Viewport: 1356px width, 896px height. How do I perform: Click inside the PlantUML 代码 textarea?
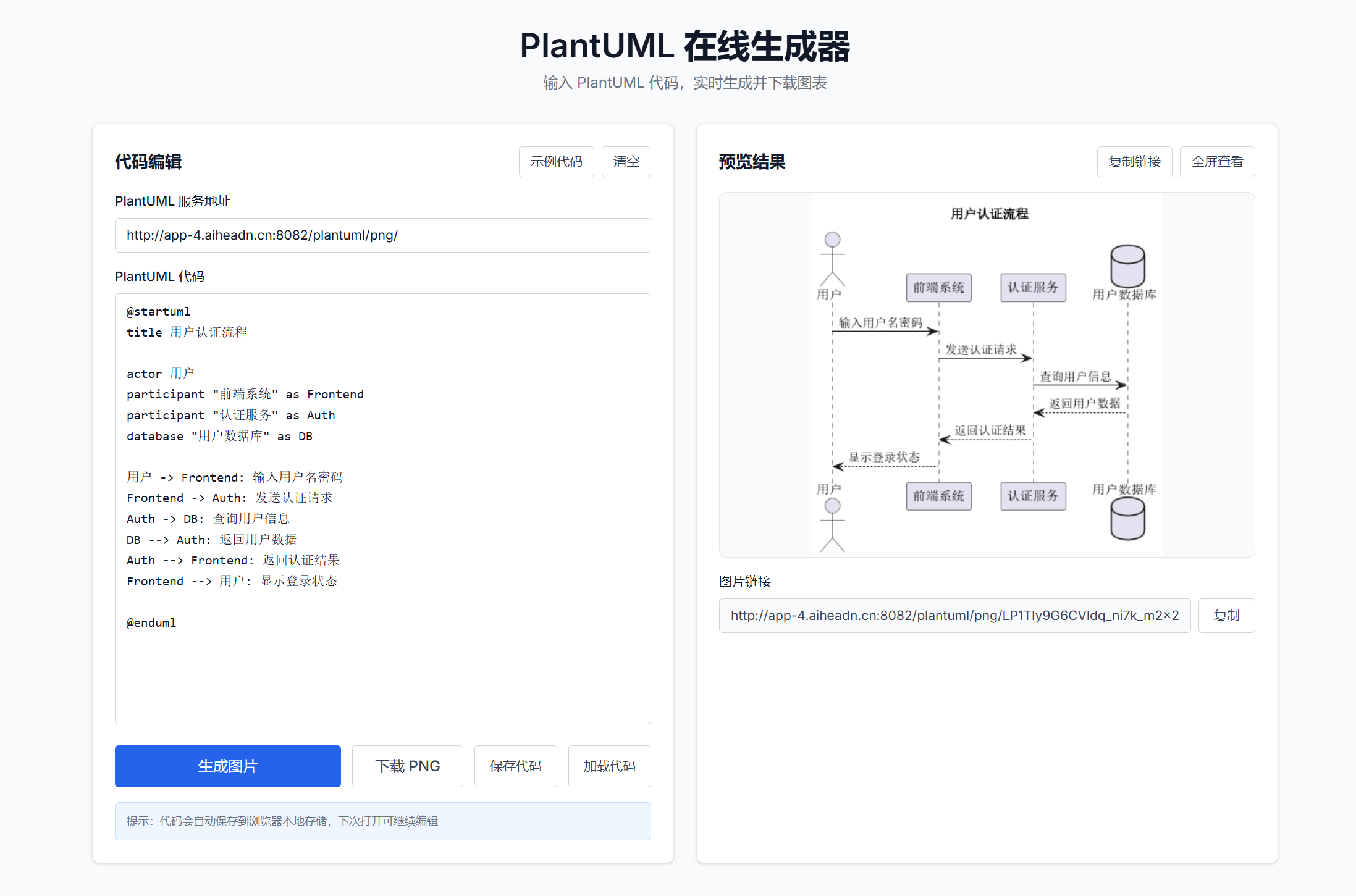[382, 673]
